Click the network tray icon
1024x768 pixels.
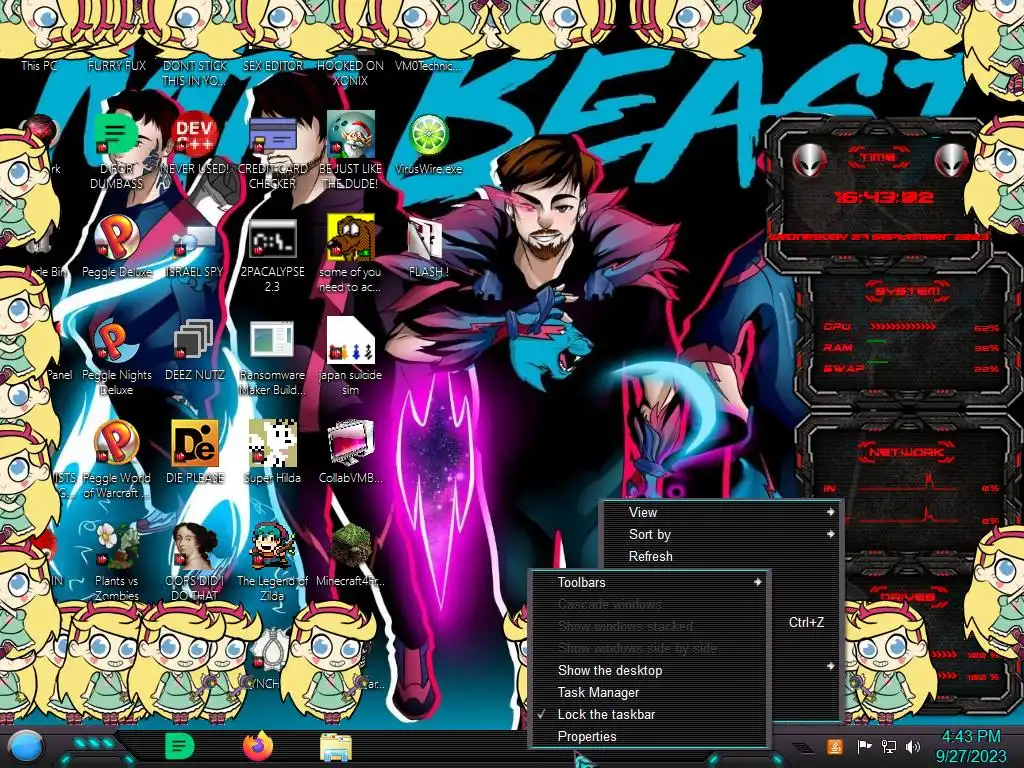pyautogui.click(x=888, y=746)
